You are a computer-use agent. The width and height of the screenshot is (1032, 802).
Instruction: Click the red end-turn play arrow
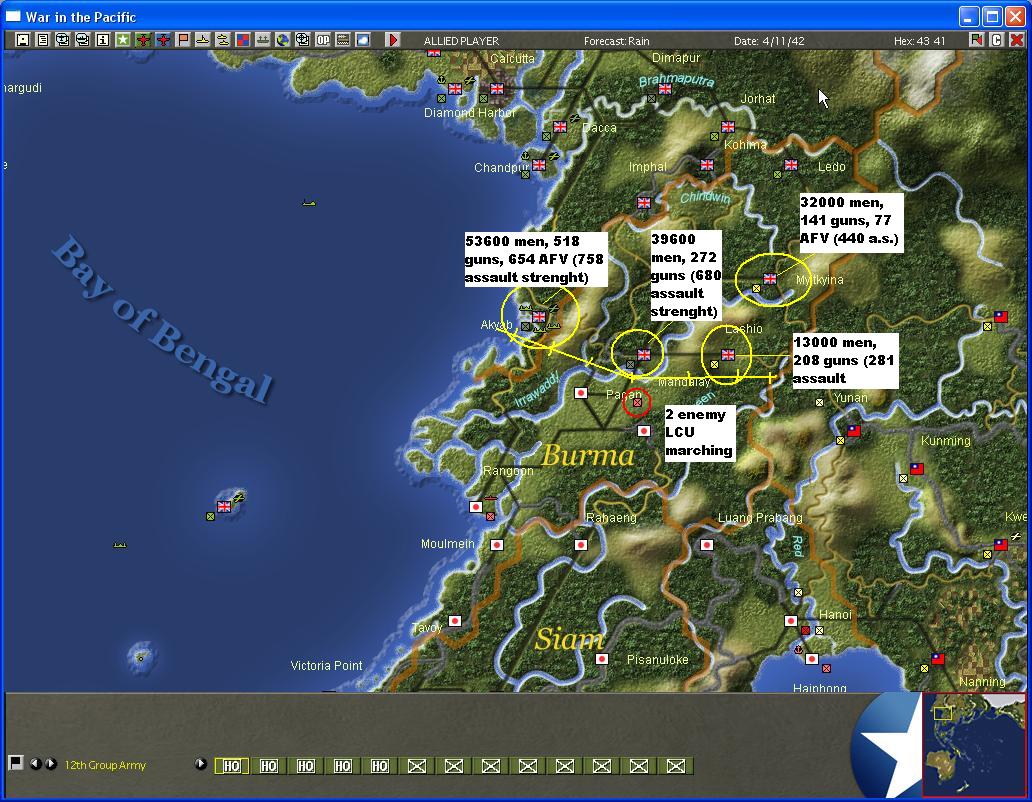[x=393, y=40]
